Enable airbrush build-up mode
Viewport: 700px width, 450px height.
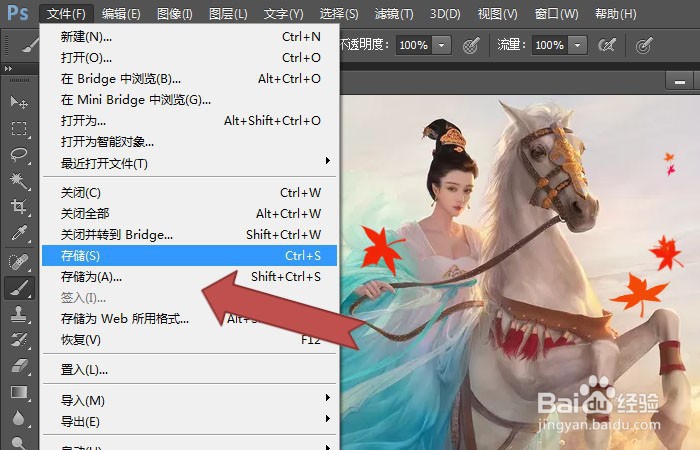[x=607, y=45]
